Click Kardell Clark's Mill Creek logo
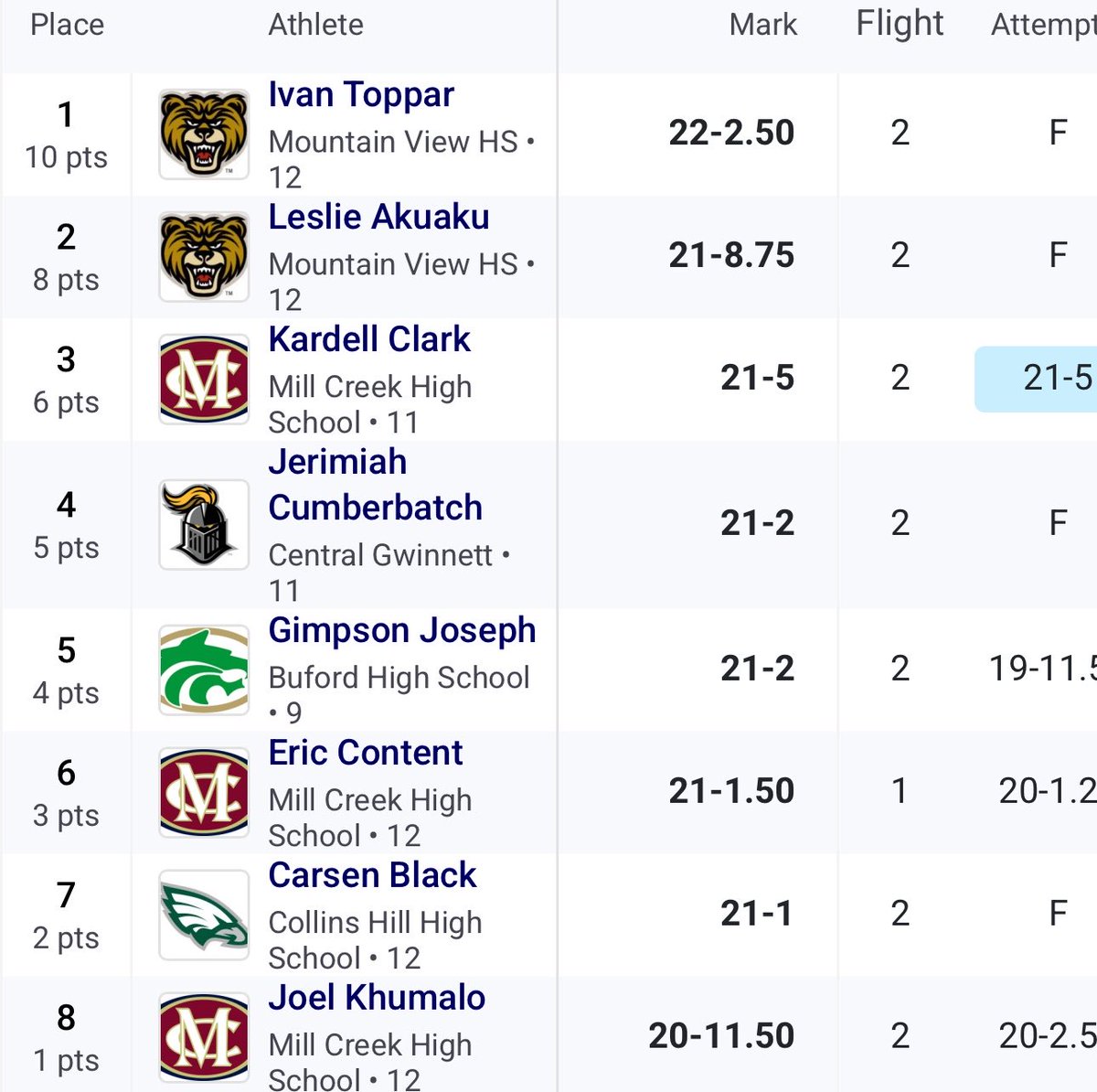Screen dimensions: 1097x1092 click(x=204, y=379)
